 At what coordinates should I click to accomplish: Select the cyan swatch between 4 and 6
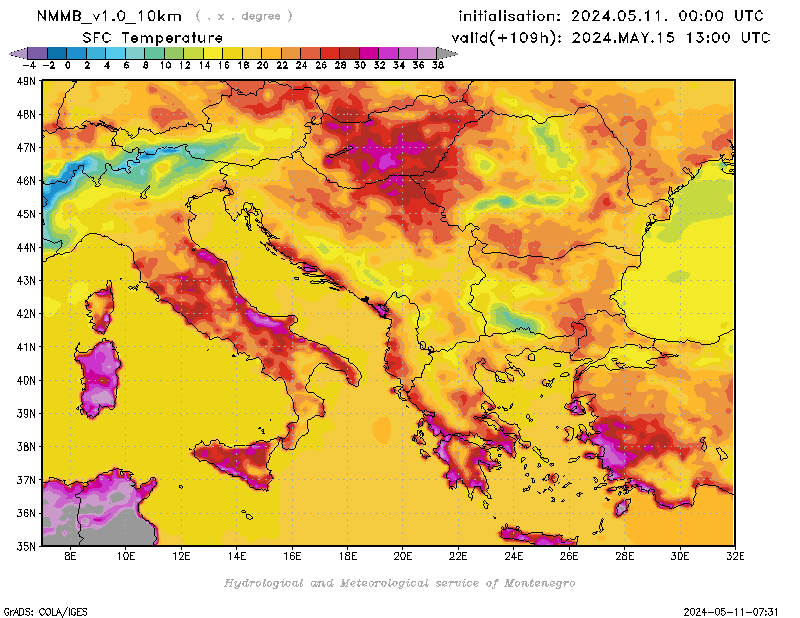[115, 52]
